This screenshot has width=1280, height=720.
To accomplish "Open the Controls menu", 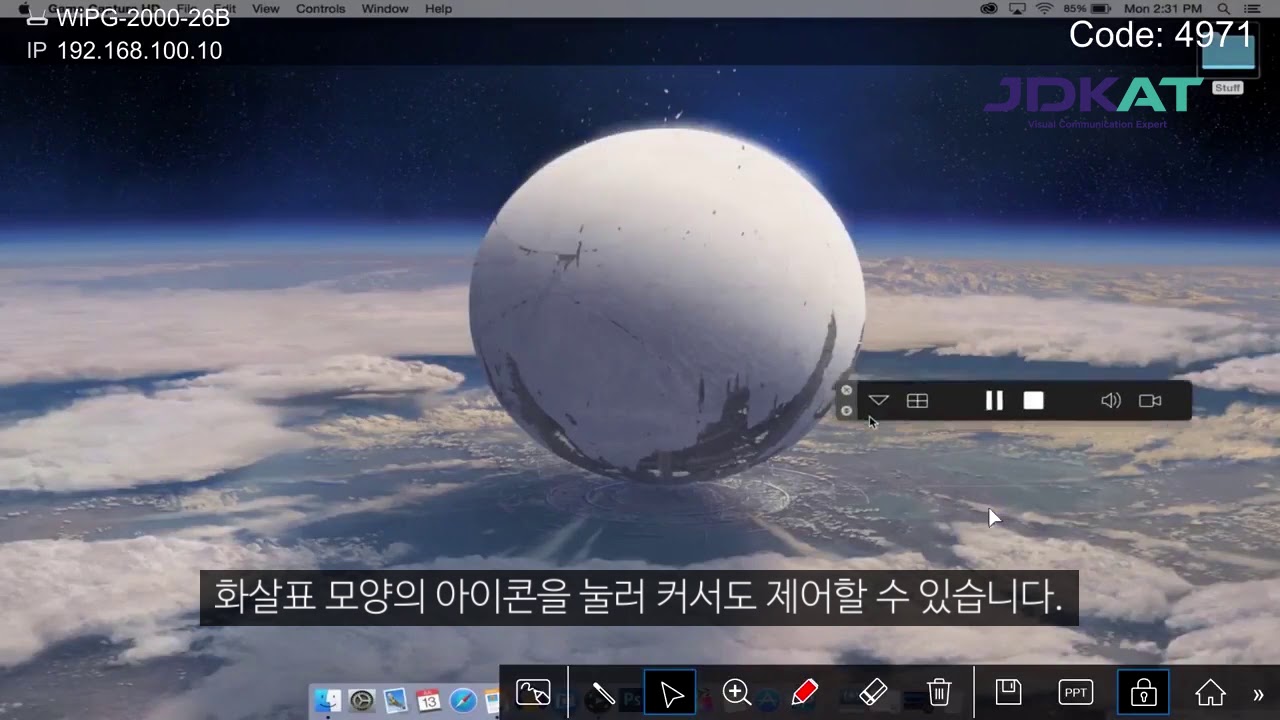I will point(321,9).
